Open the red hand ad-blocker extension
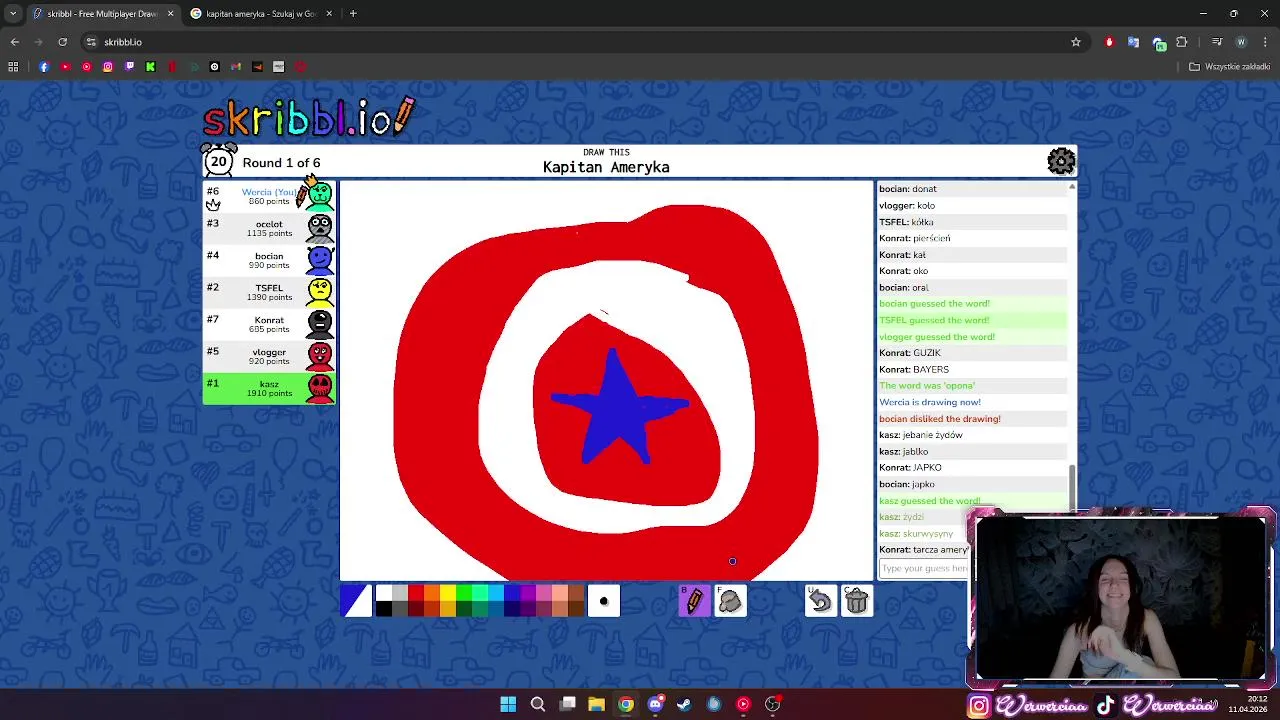This screenshot has width=1280, height=720. tap(1109, 42)
